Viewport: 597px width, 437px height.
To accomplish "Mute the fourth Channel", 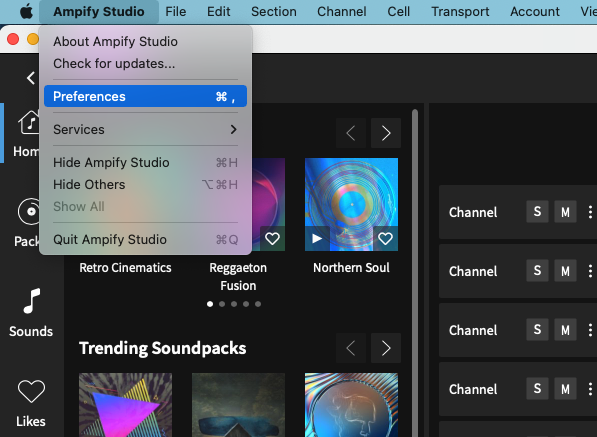I will (x=565, y=389).
